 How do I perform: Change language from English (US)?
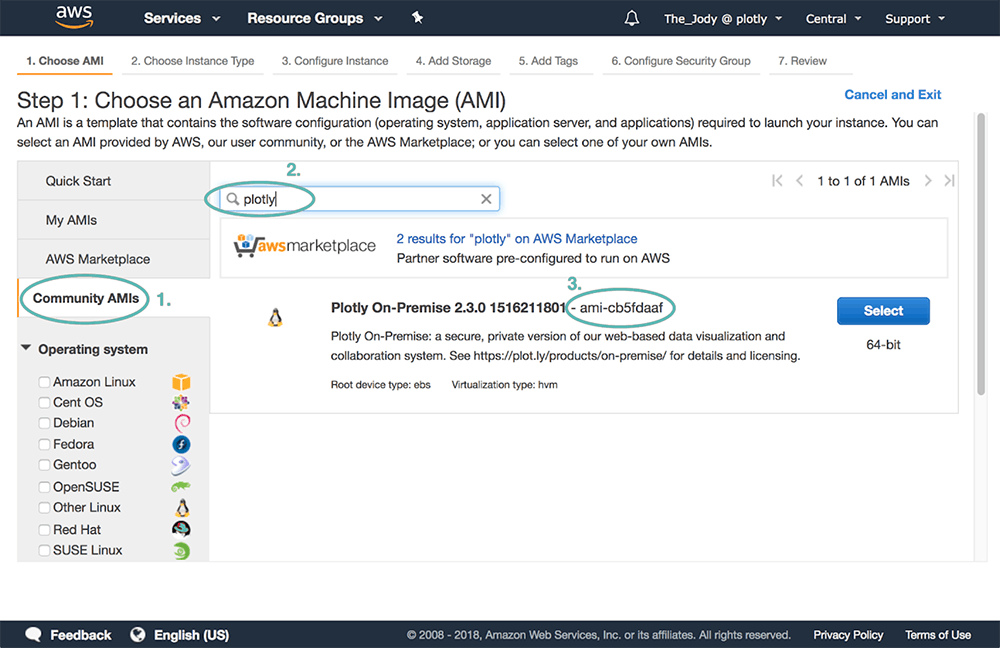(180, 635)
